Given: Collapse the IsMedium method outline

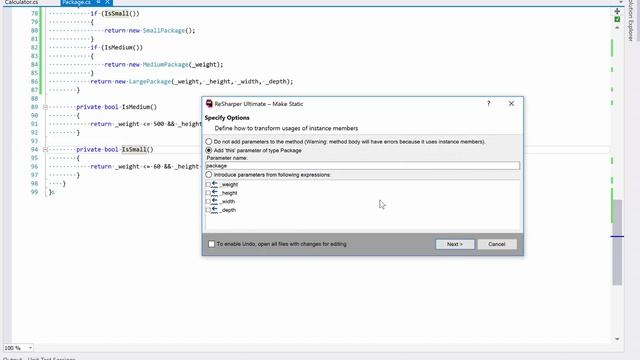Looking at the screenshot, I should (45, 107).
